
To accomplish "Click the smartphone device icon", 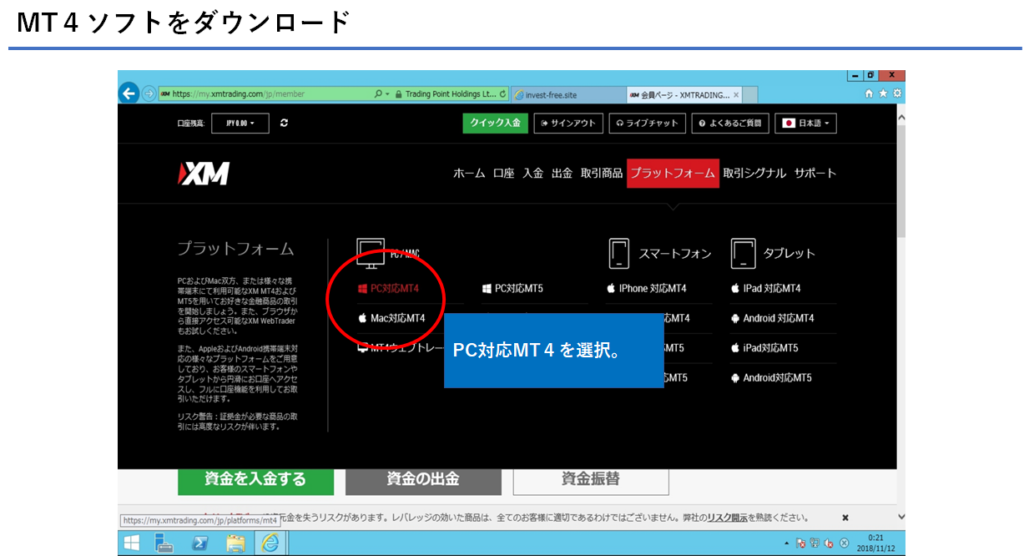I will pos(618,253).
